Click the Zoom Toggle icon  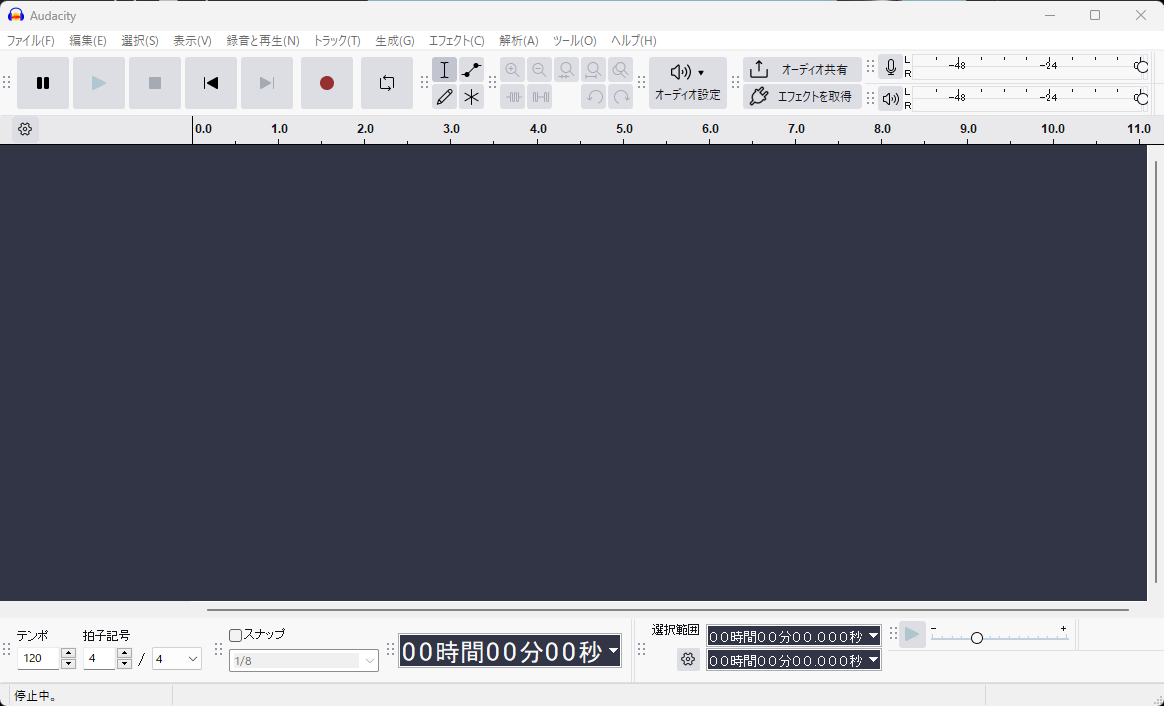tap(620, 70)
